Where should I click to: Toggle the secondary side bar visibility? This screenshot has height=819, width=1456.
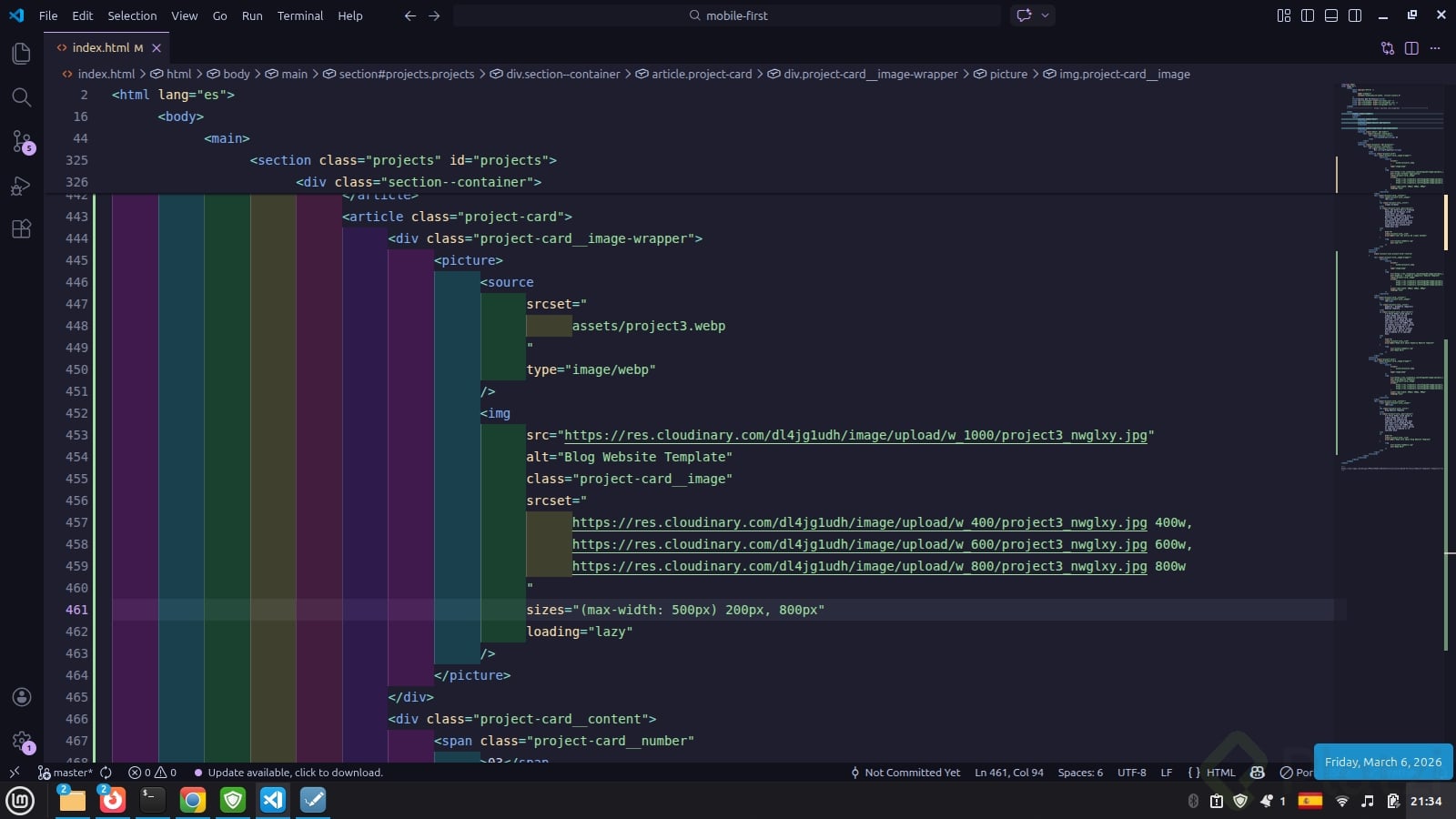(x=1354, y=15)
